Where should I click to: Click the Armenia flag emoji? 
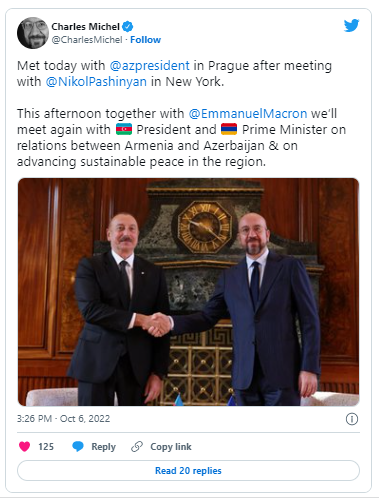click(x=229, y=129)
